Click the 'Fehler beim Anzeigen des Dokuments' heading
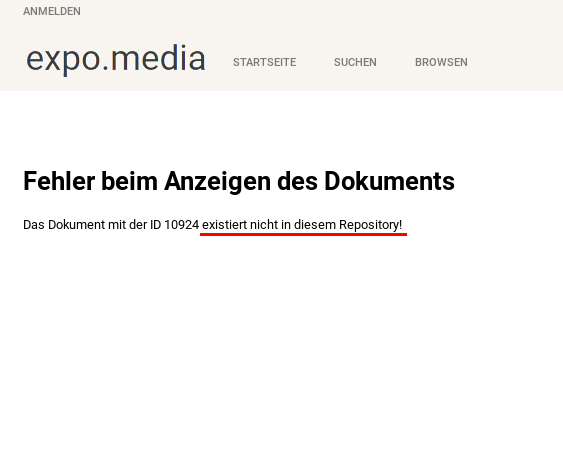Viewport: 563px width, 466px height. [x=239, y=181]
